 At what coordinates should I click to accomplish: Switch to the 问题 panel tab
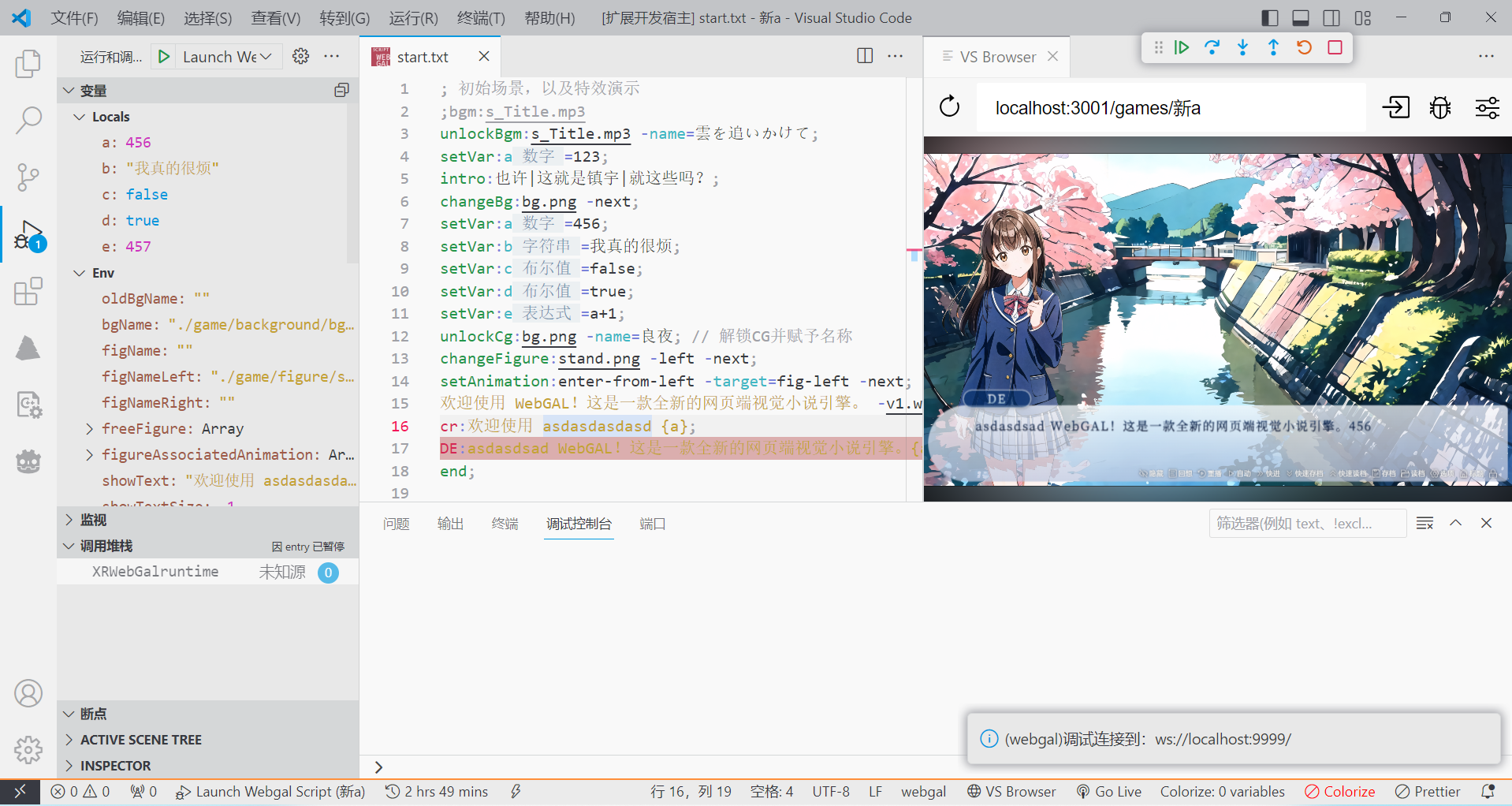(397, 524)
